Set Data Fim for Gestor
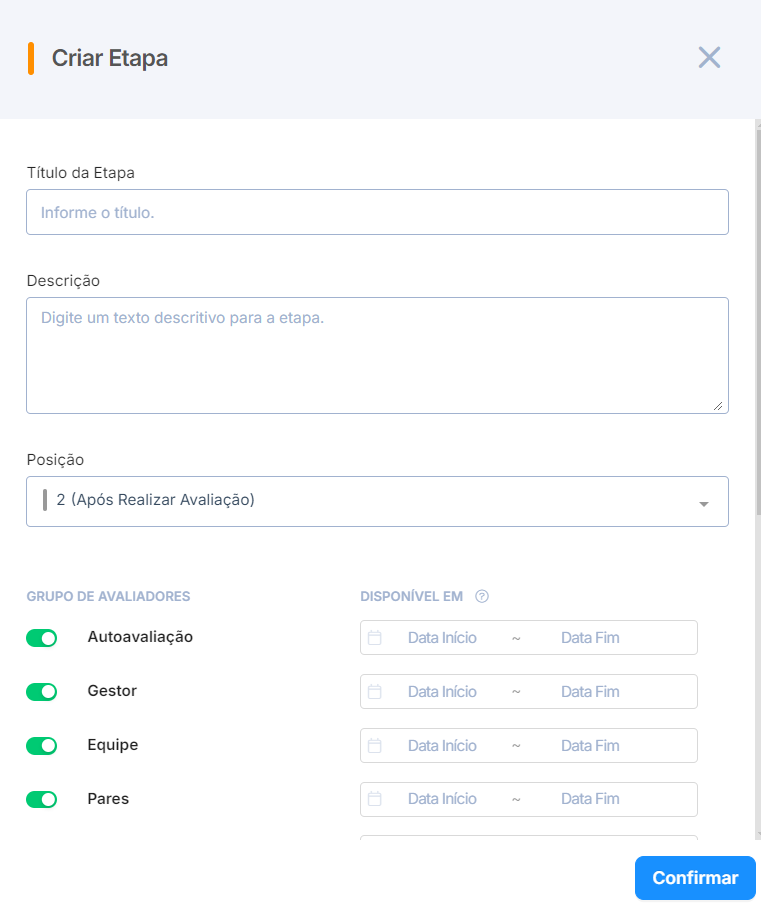Screen dimensions: 761x904 (590, 692)
